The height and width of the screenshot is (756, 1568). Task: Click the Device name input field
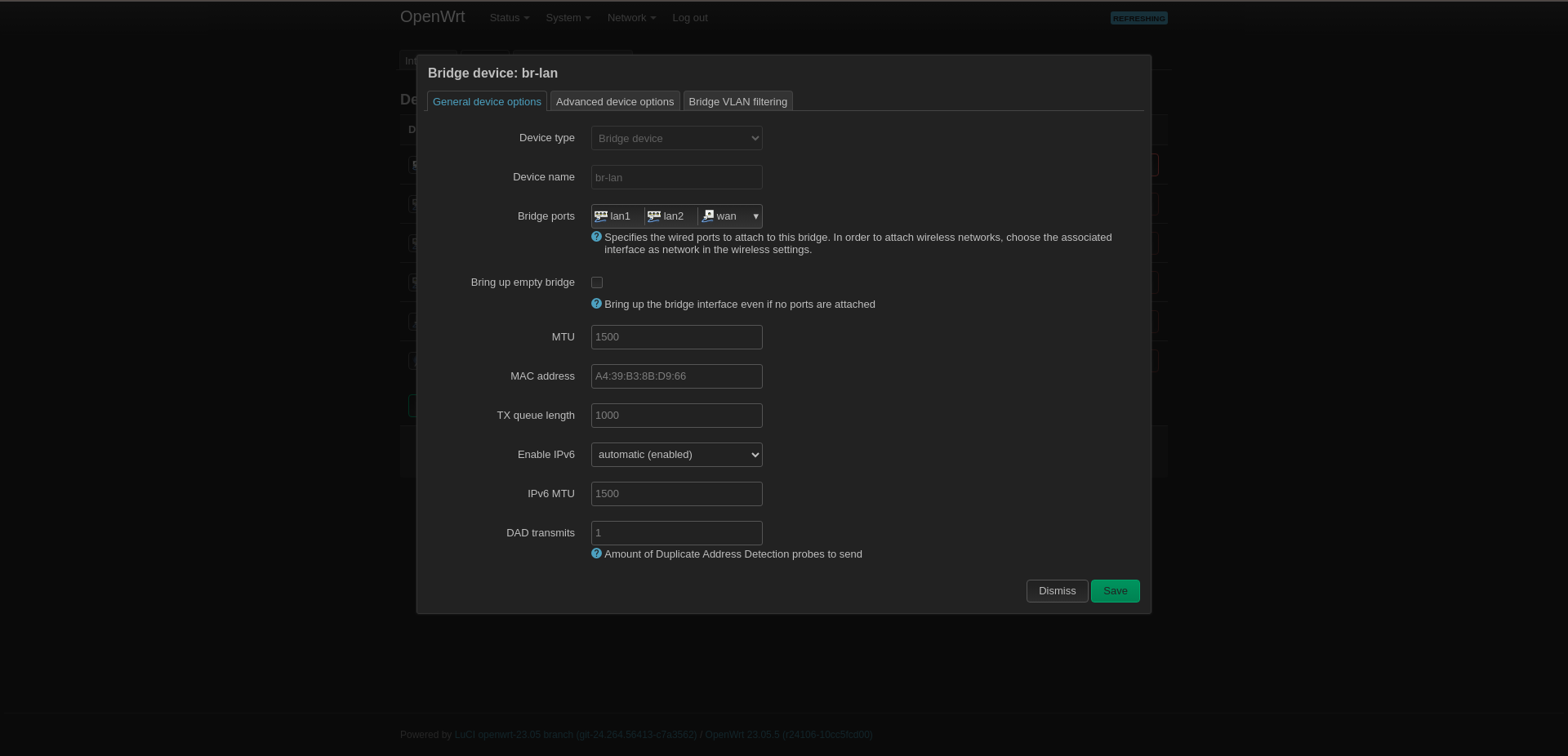click(x=677, y=177)
